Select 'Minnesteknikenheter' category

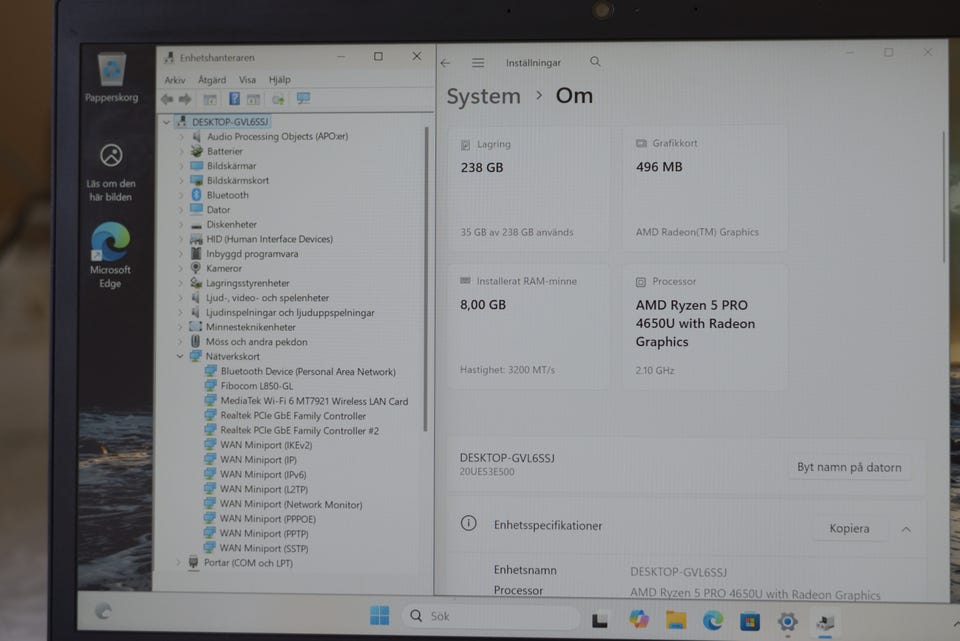pos(250,327)
